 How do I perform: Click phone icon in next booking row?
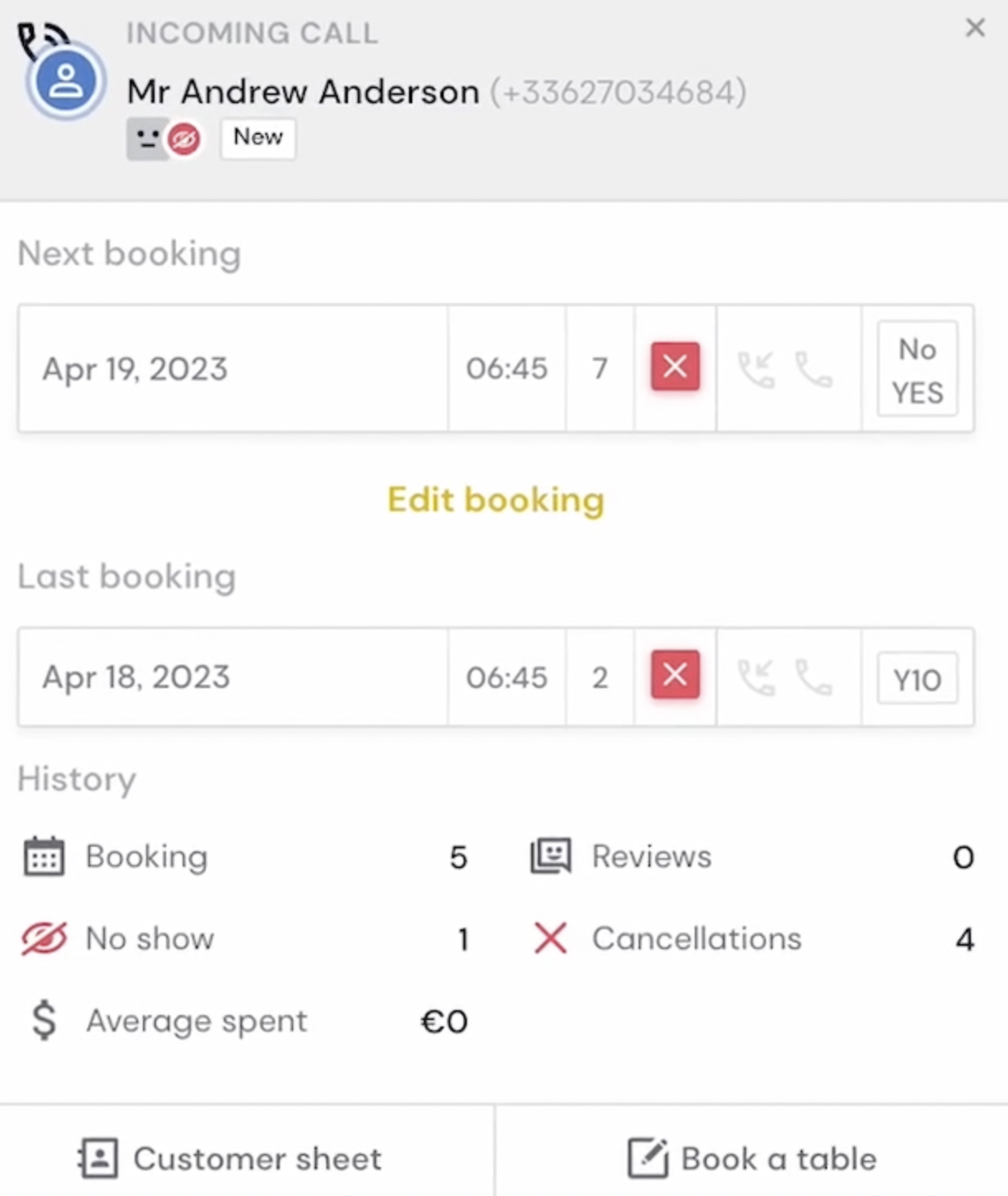pyautogui.click(x=814, y=369)
